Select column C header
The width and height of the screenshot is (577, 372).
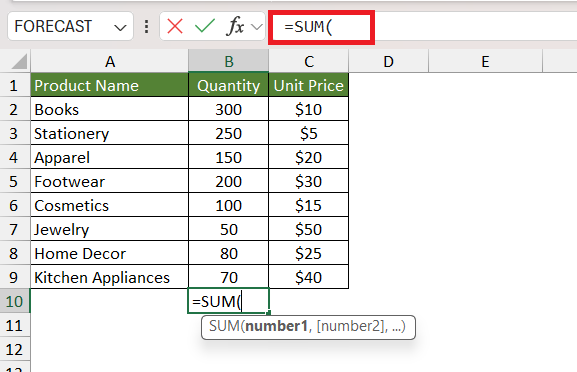click(309, 61)
